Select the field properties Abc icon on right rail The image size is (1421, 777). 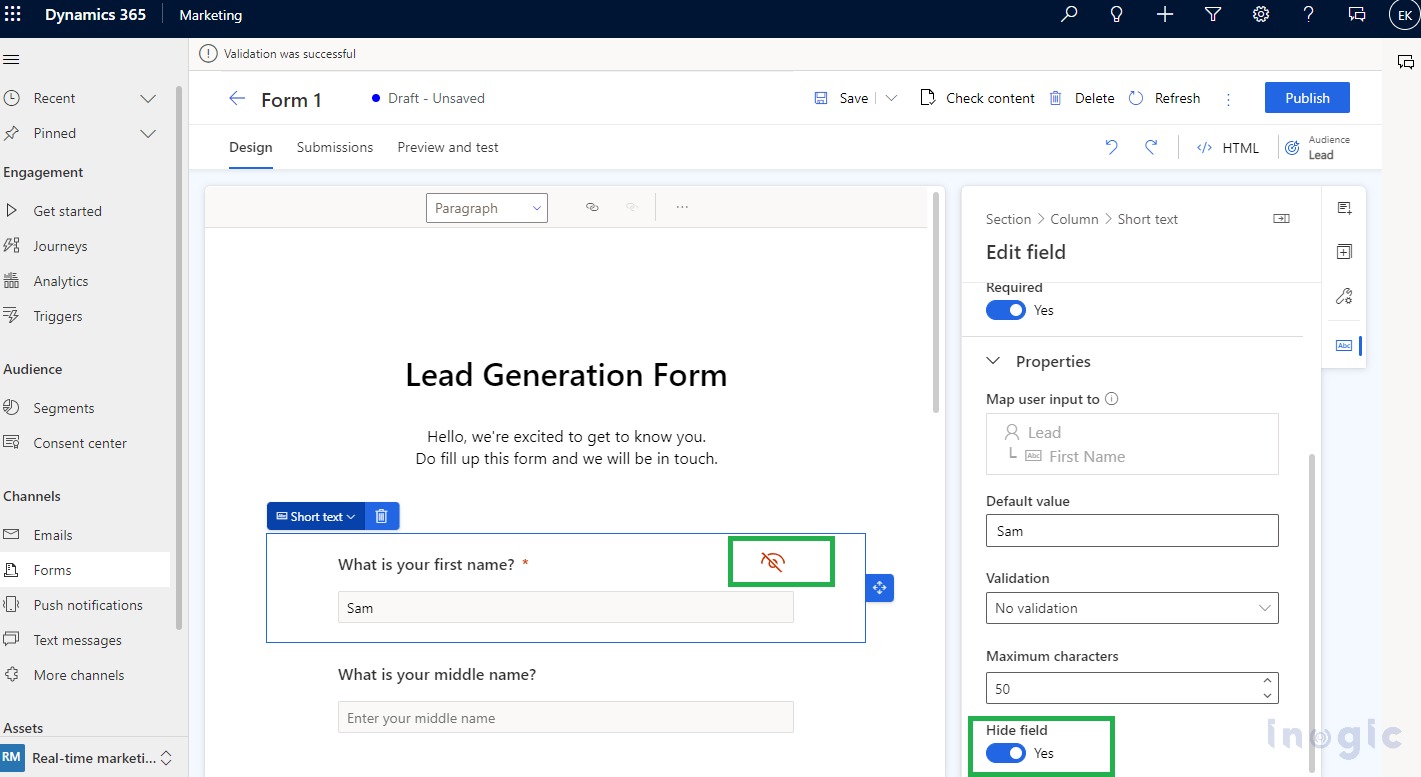coord(1344,345)
